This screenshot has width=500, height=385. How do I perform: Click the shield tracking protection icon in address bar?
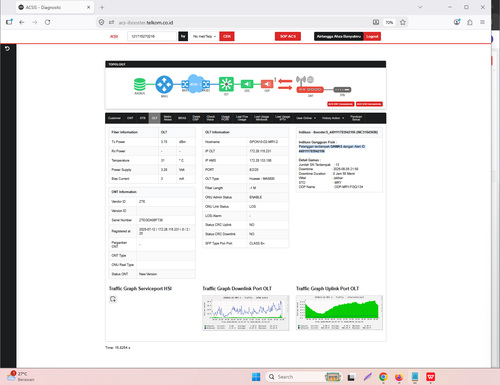tap(101, 22)
